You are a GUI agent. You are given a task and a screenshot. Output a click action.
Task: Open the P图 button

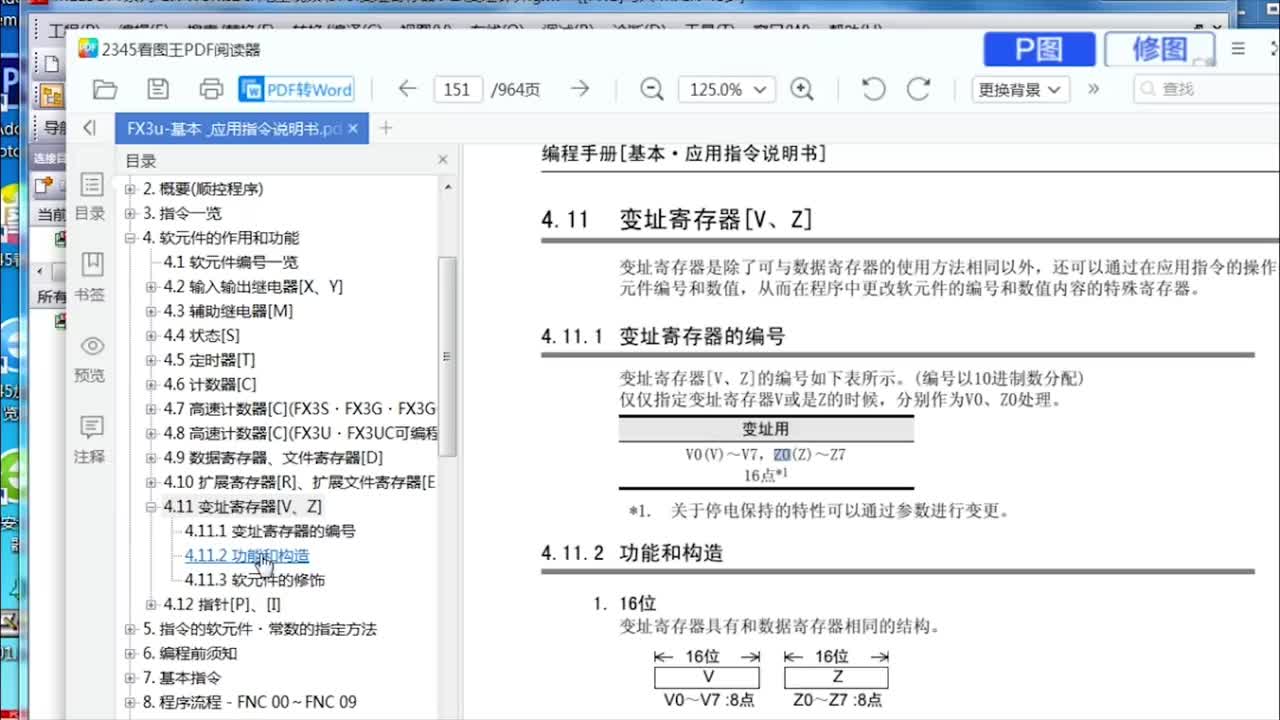tap(1040, 49)
